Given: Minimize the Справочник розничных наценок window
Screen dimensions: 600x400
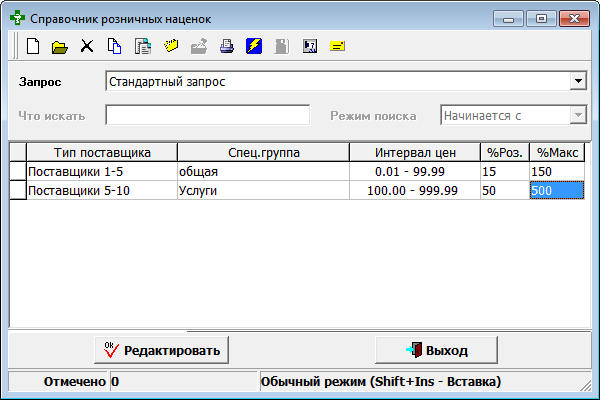Looking at the screenshot, I should 508,19.
